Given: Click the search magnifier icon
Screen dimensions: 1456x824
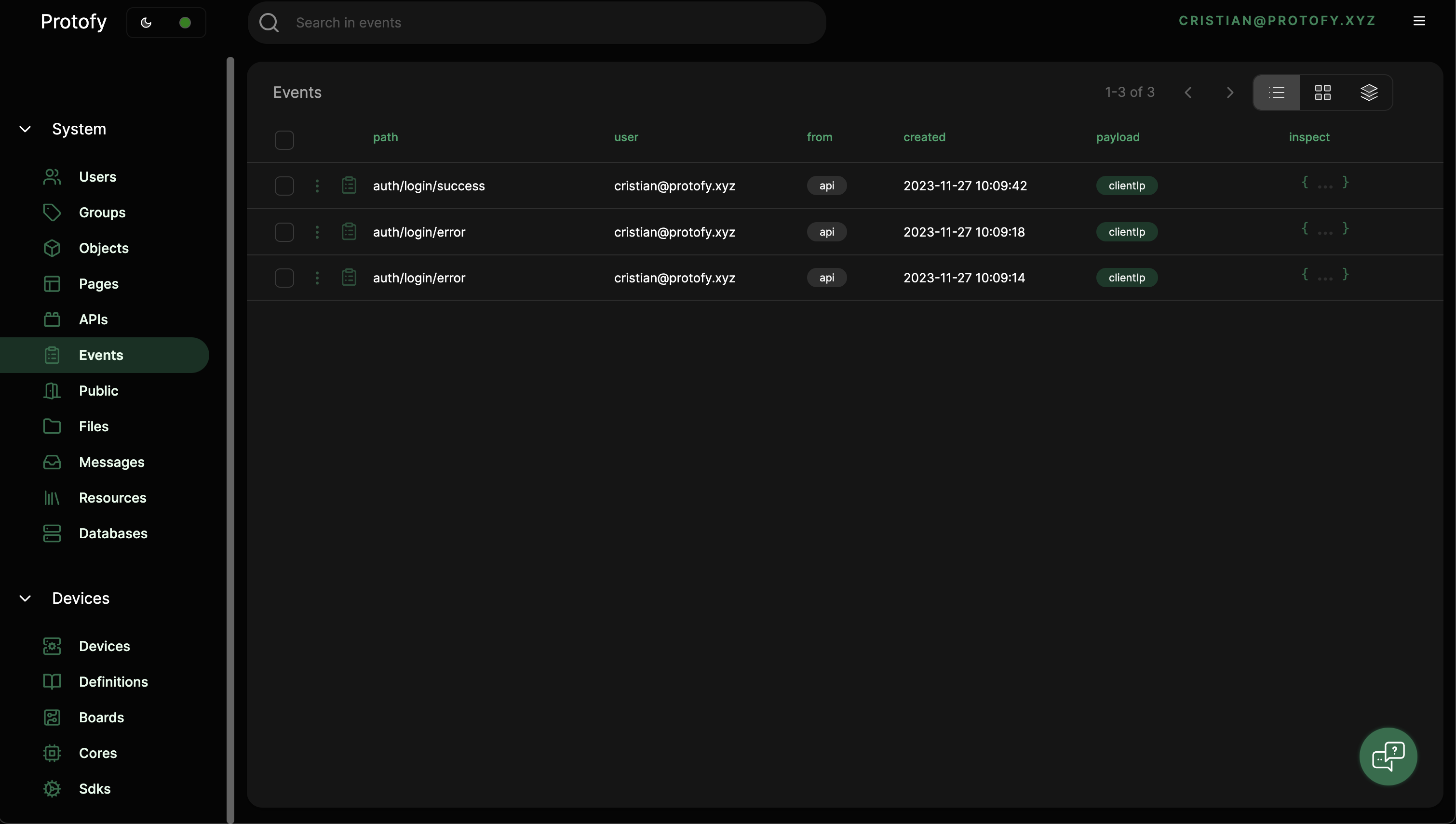Looking at the screenshot, I should tap(269, 23).
